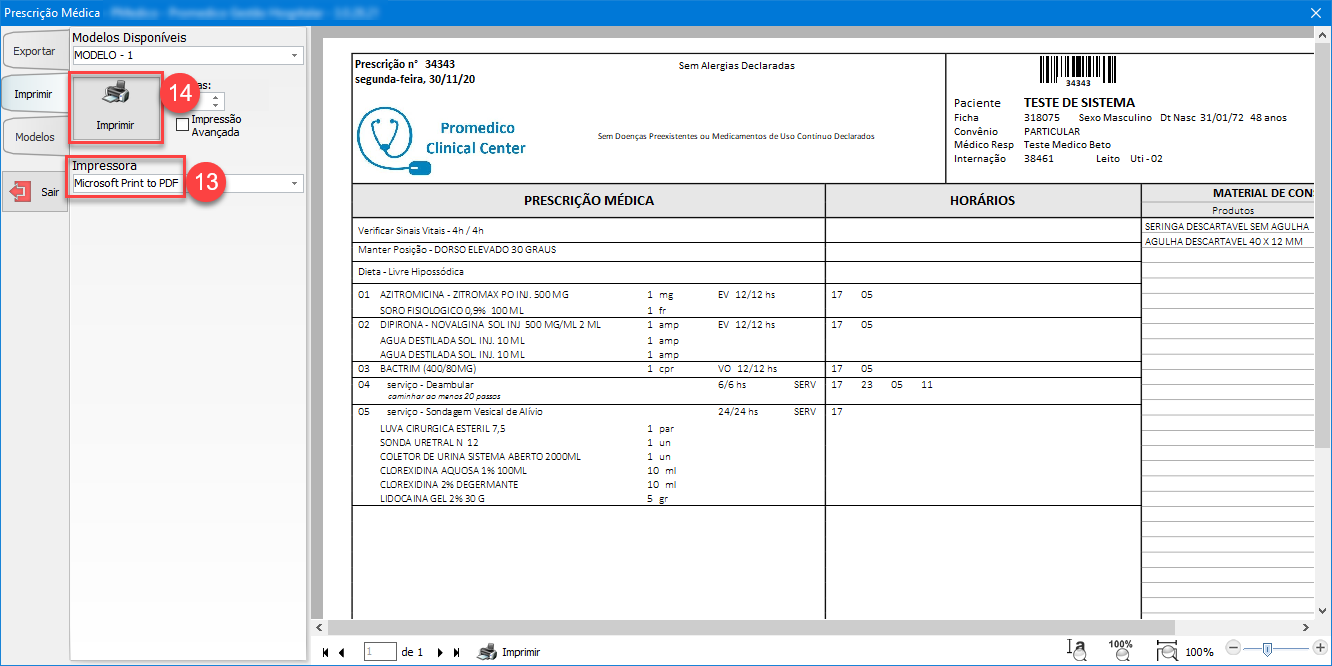
Task: Go to first page of preview
Action: point(326,652)
